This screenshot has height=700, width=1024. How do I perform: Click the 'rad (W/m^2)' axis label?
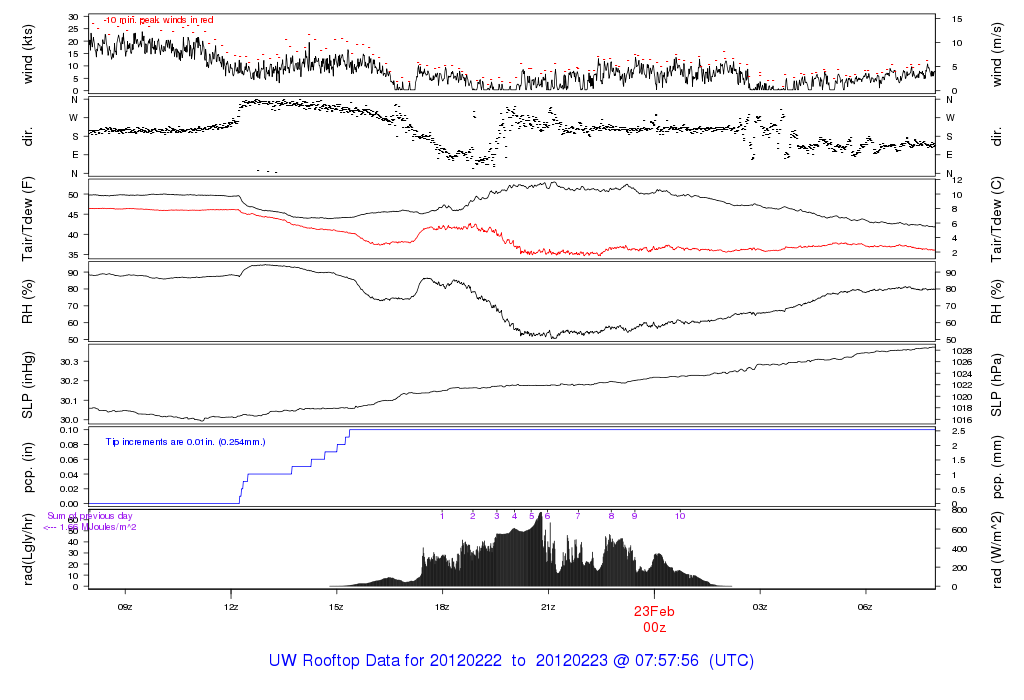[996, 550]
